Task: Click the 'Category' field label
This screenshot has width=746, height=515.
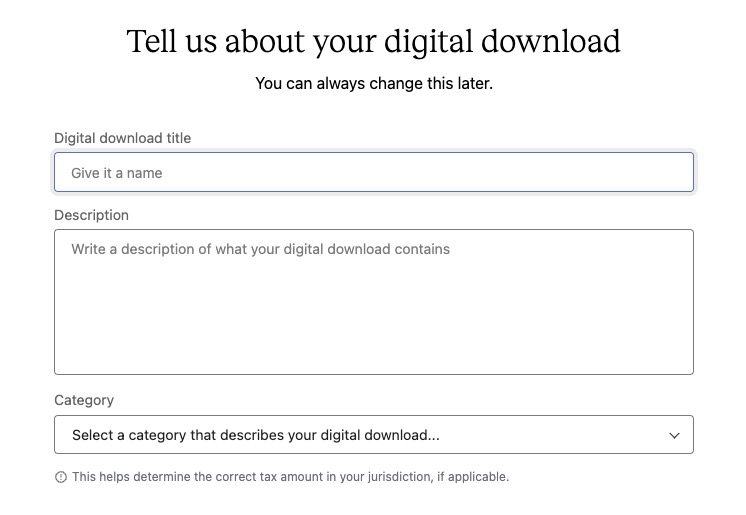Action: point(84,400)
